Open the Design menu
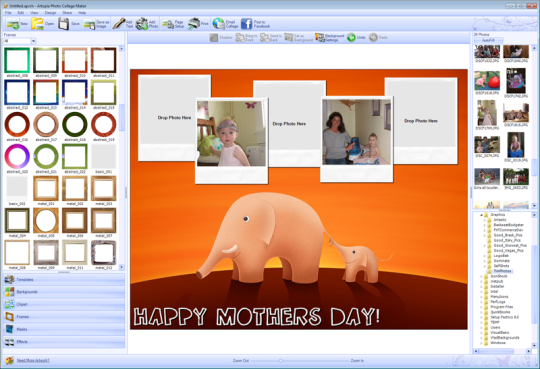Viewport: 540px width, 369px height. pyautogui.click(x=50, y=13)
